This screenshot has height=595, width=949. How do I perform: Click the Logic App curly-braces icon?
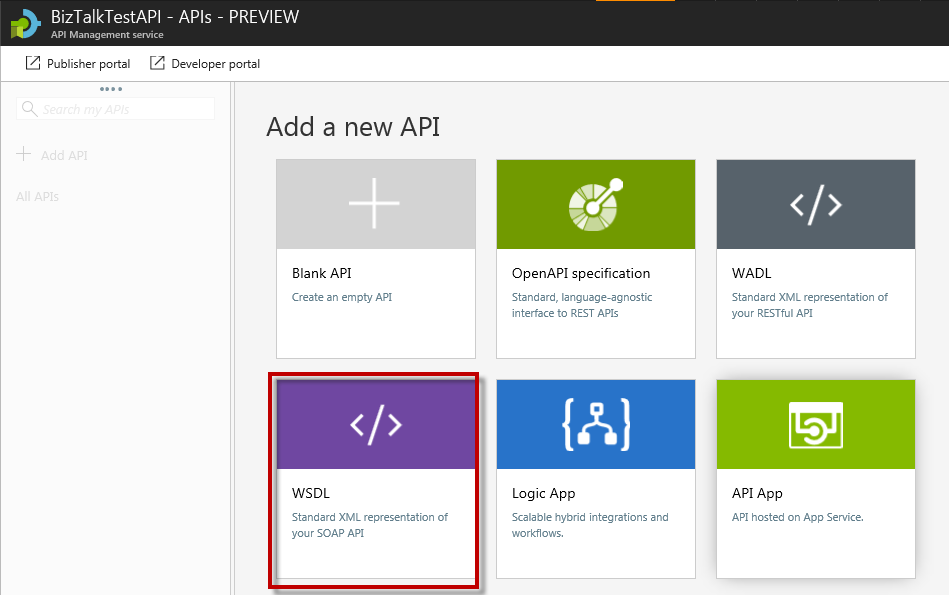[x=595, y=424]
